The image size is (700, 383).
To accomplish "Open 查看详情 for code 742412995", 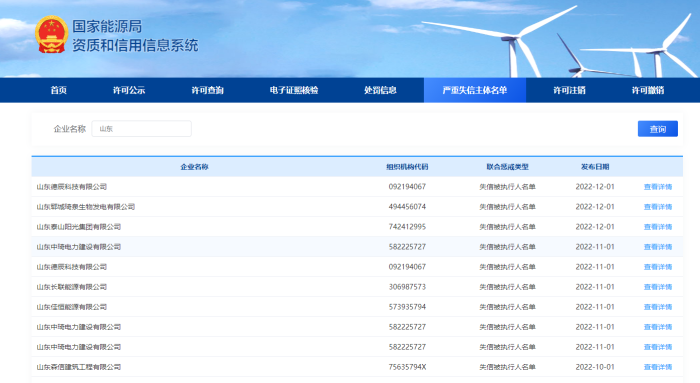I will click(x=658, y=227).
